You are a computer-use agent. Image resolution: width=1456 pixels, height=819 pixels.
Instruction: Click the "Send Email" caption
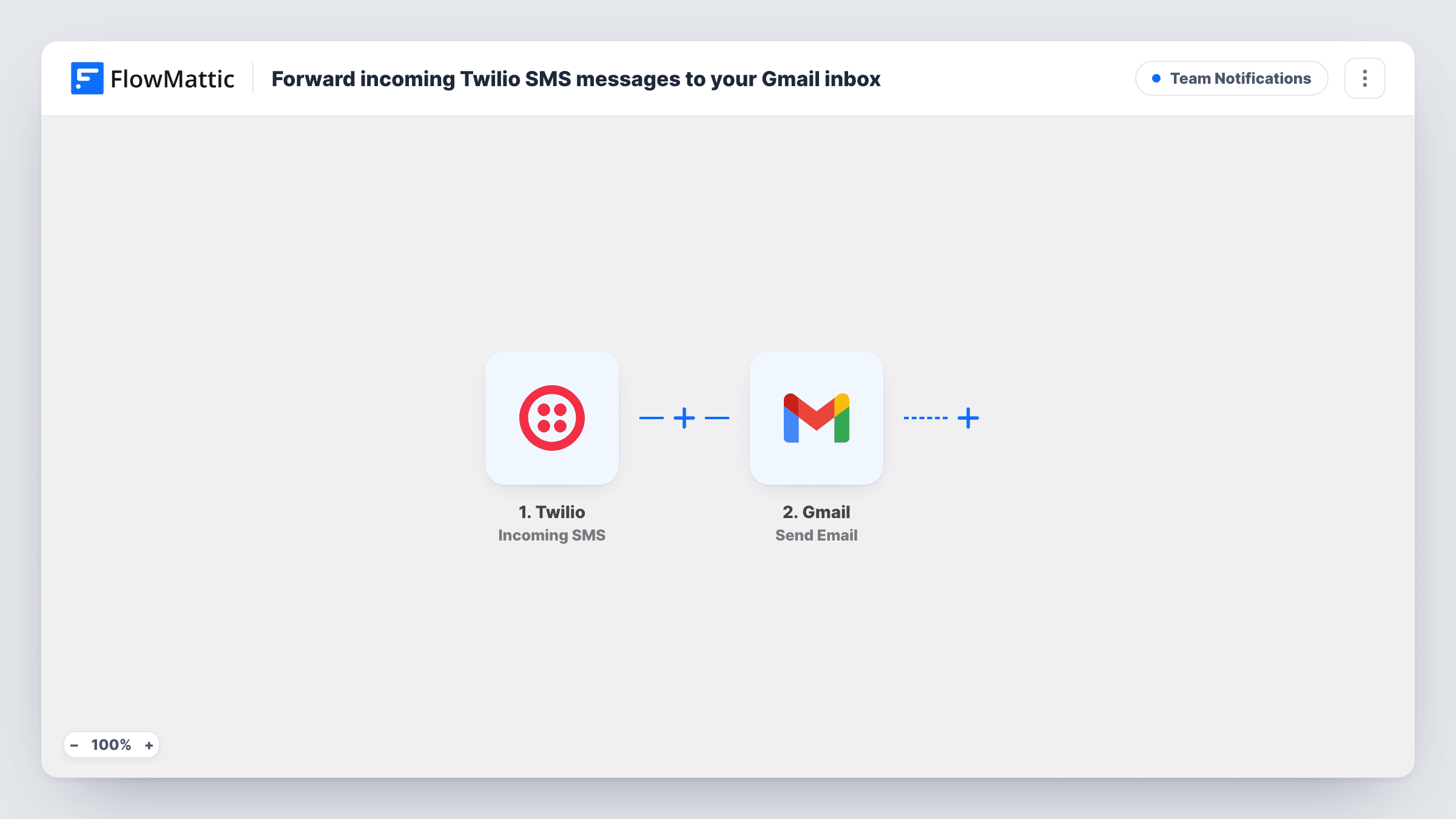[816, 535]
